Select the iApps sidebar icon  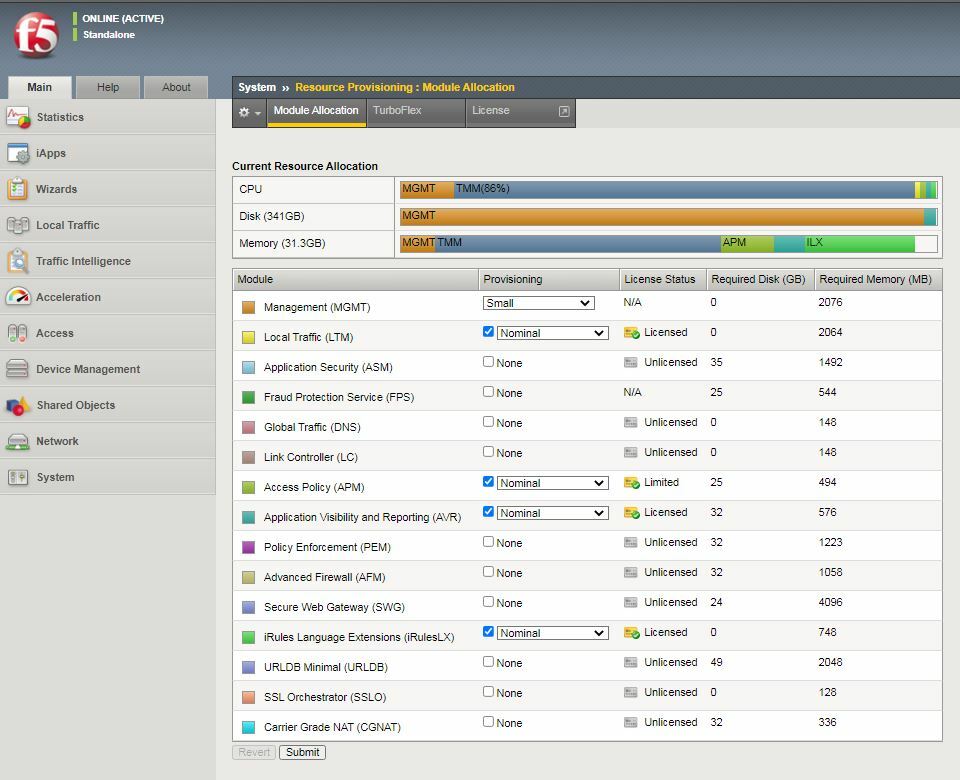coord(22,153)
